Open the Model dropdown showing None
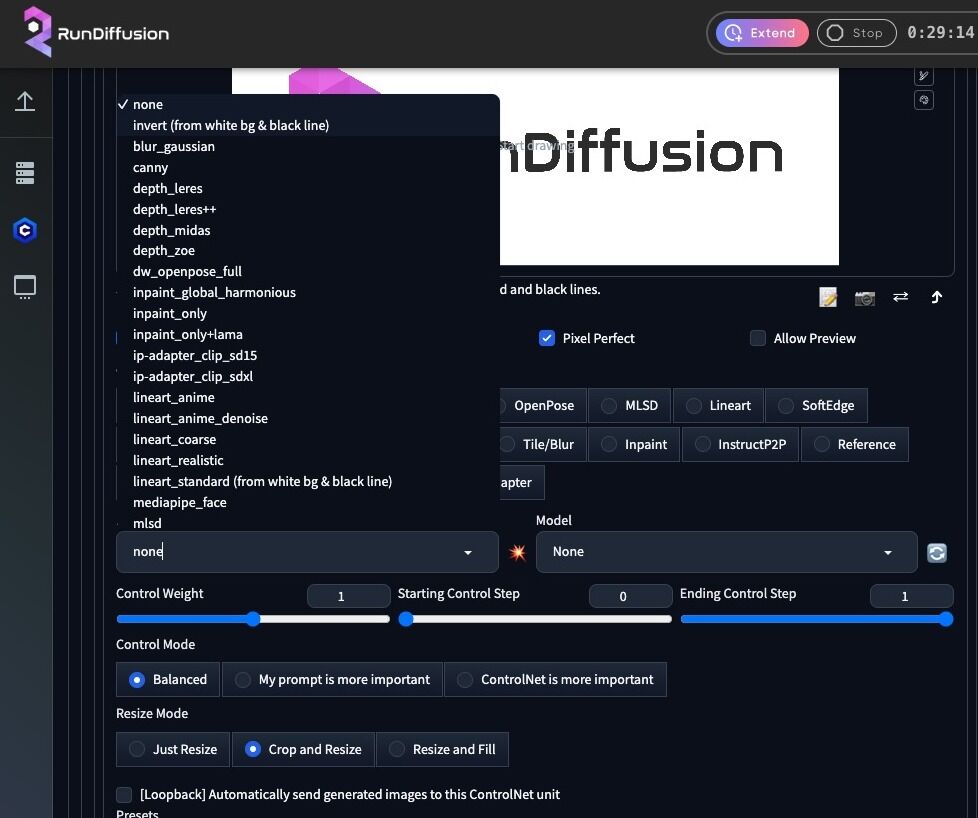The height and width of the screenshot is (818, 978). pos(727,552)
